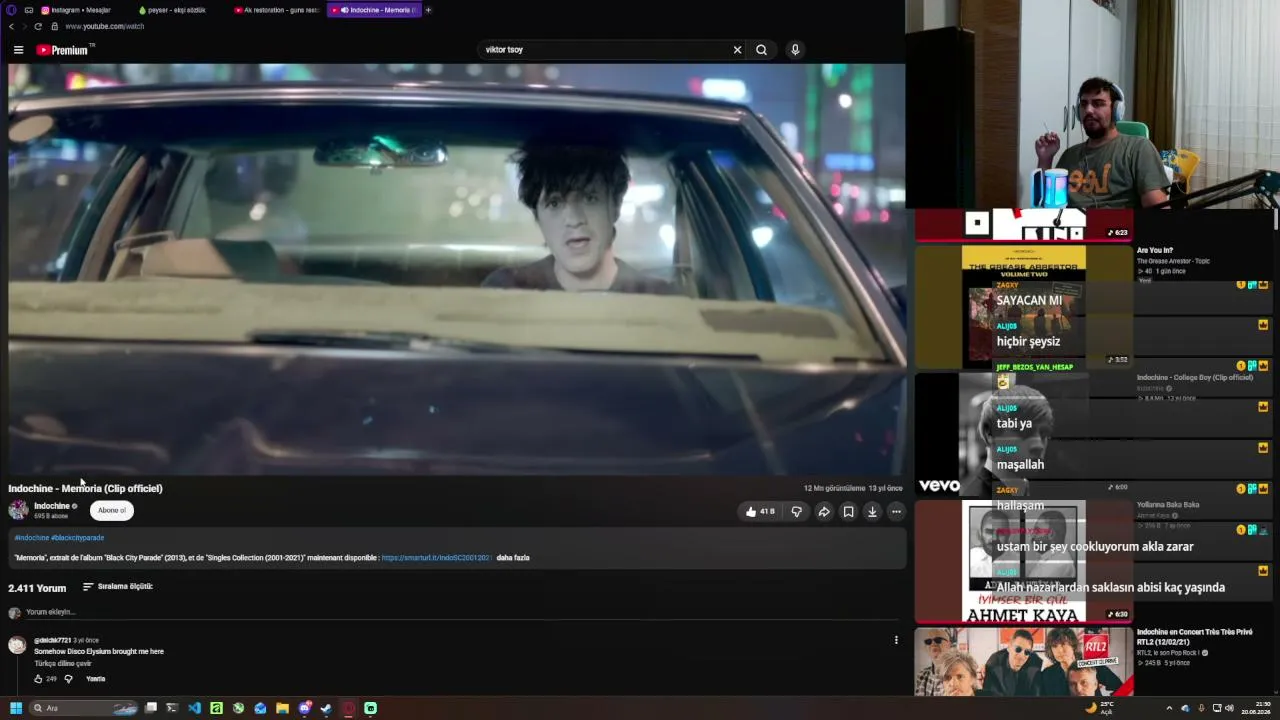Open the Indochine channel name link
Image resolution: width=1280 pixels, height=720 pixels.
(x=52, y=506)
